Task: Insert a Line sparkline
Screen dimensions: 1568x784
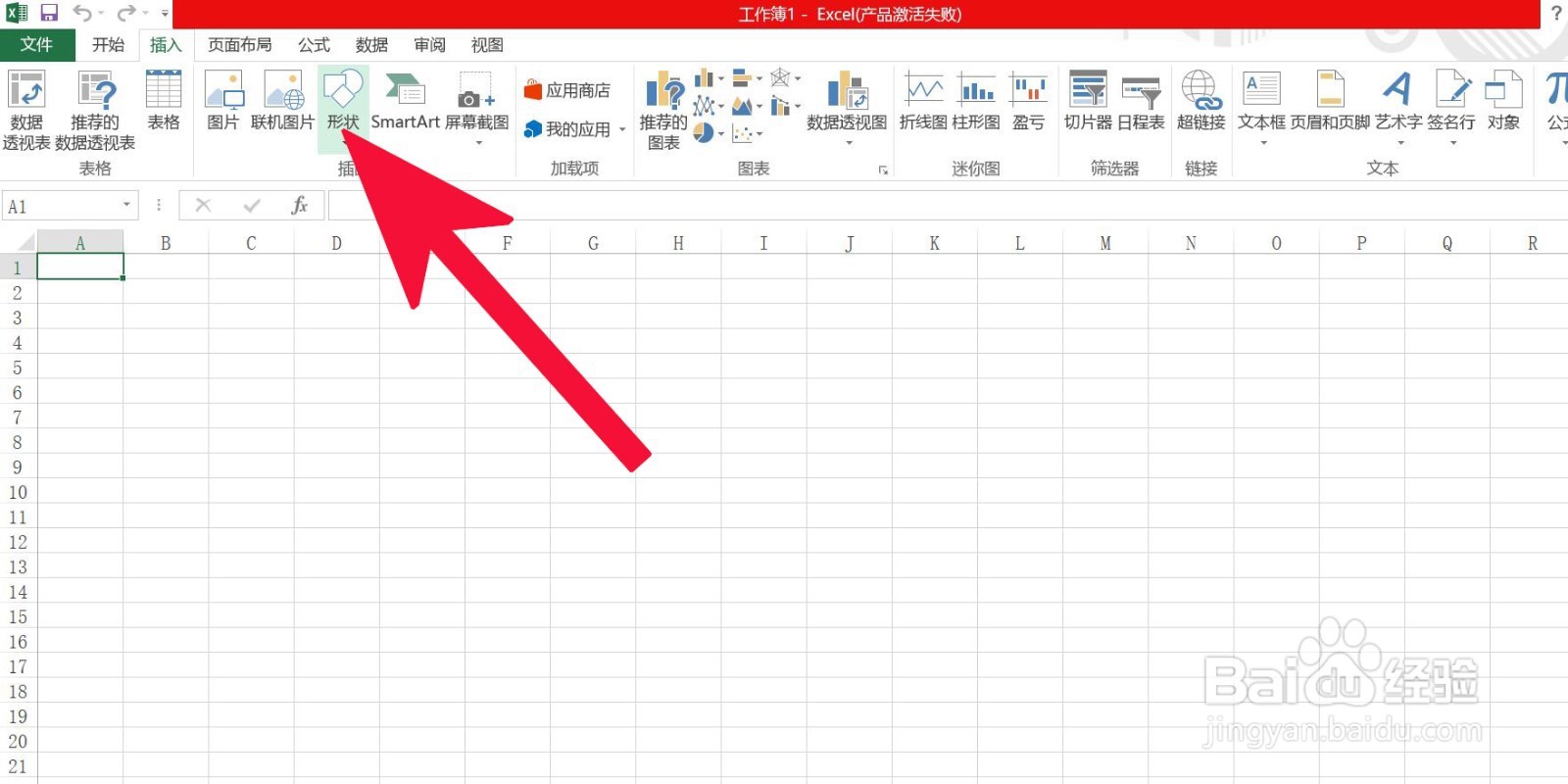Action: click(923, 100)
